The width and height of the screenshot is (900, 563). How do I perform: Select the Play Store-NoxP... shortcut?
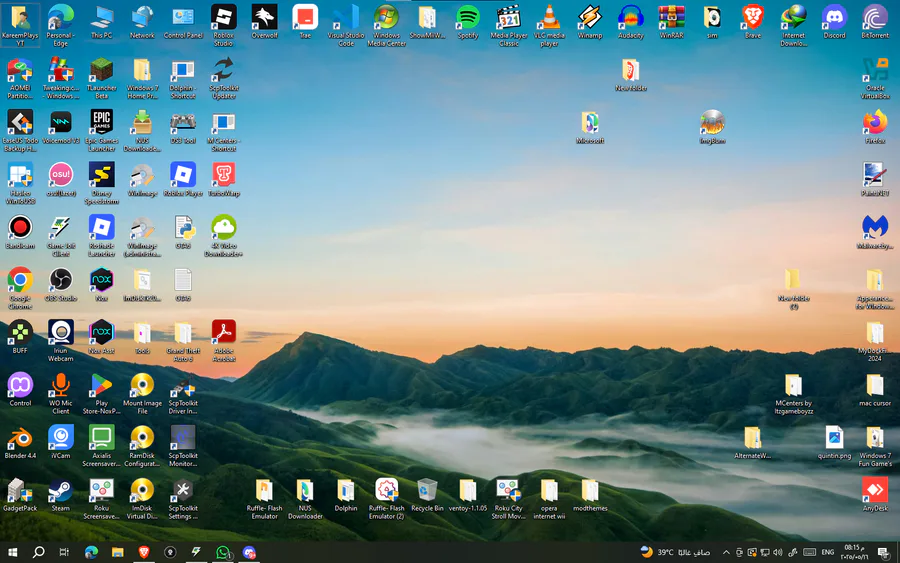(102, 393)
